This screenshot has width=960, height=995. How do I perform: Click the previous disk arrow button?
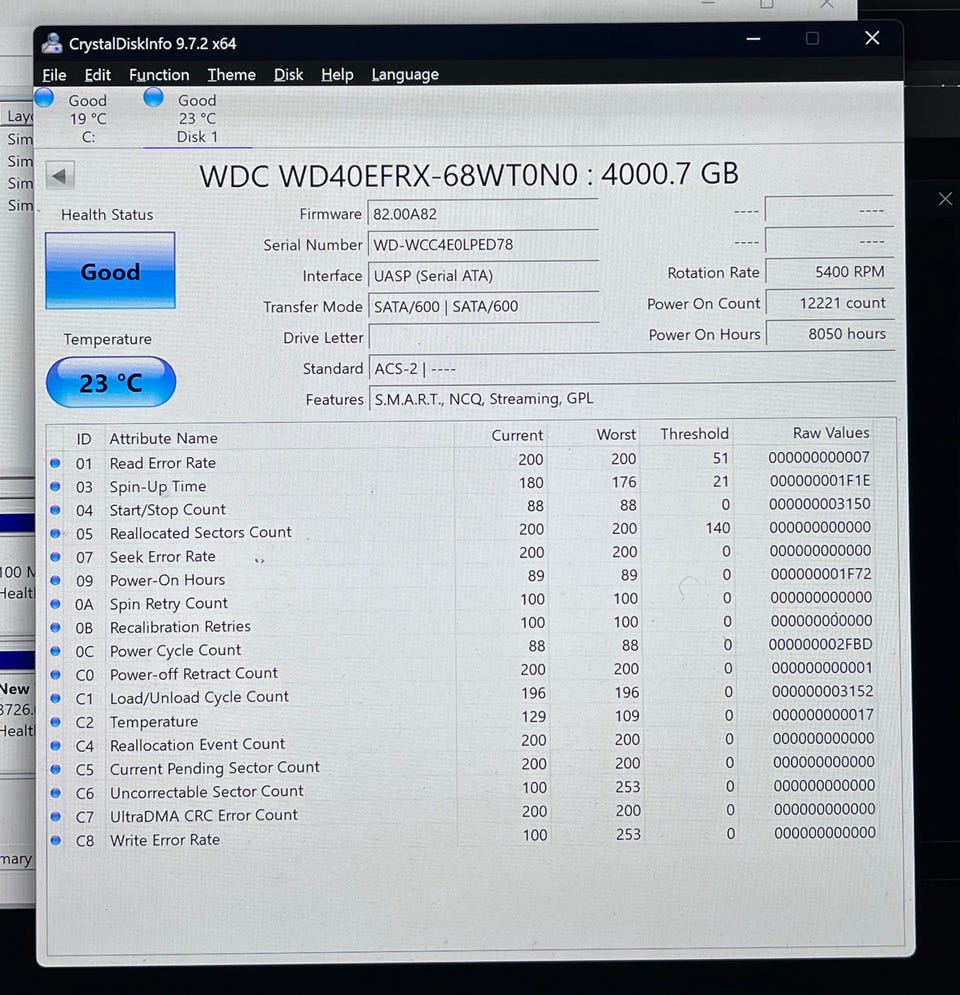(60, 177)
